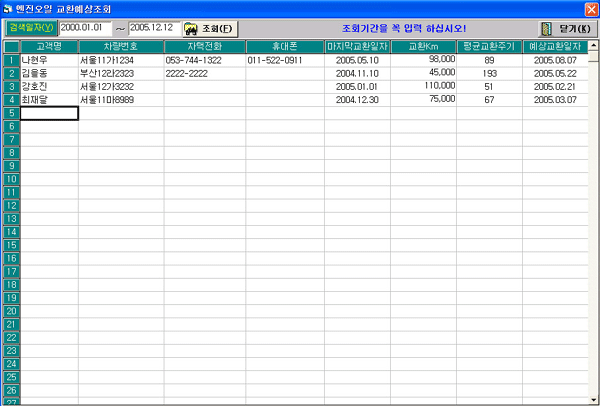
Task: Close the window with the red X
Action: (592, 9)
